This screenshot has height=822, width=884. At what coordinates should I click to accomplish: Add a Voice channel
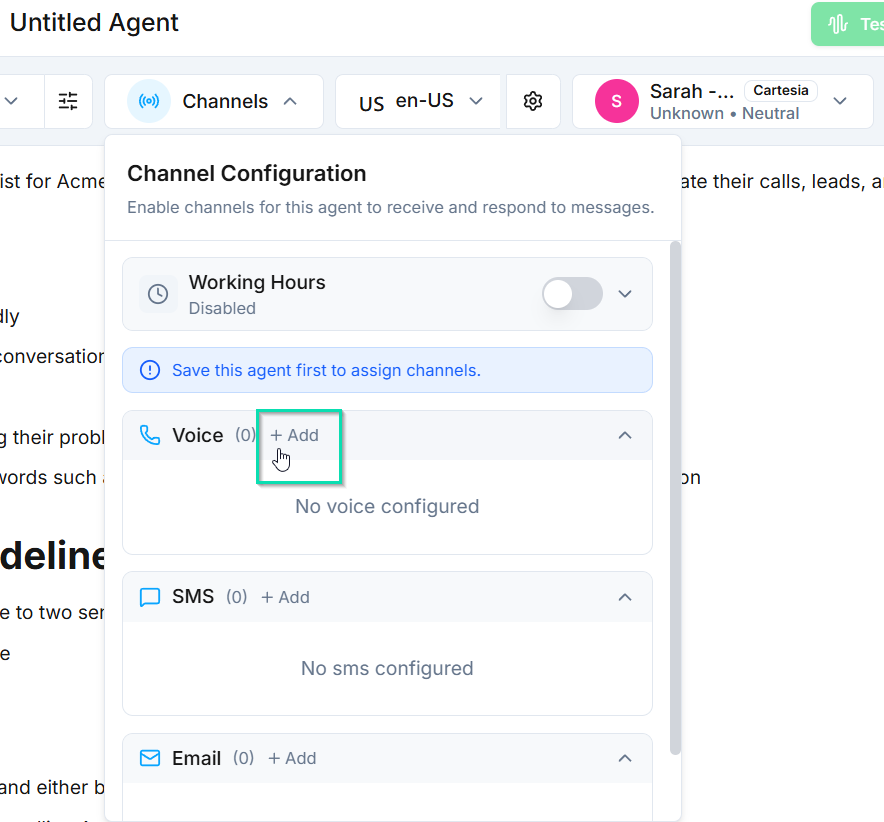[295, 435]
